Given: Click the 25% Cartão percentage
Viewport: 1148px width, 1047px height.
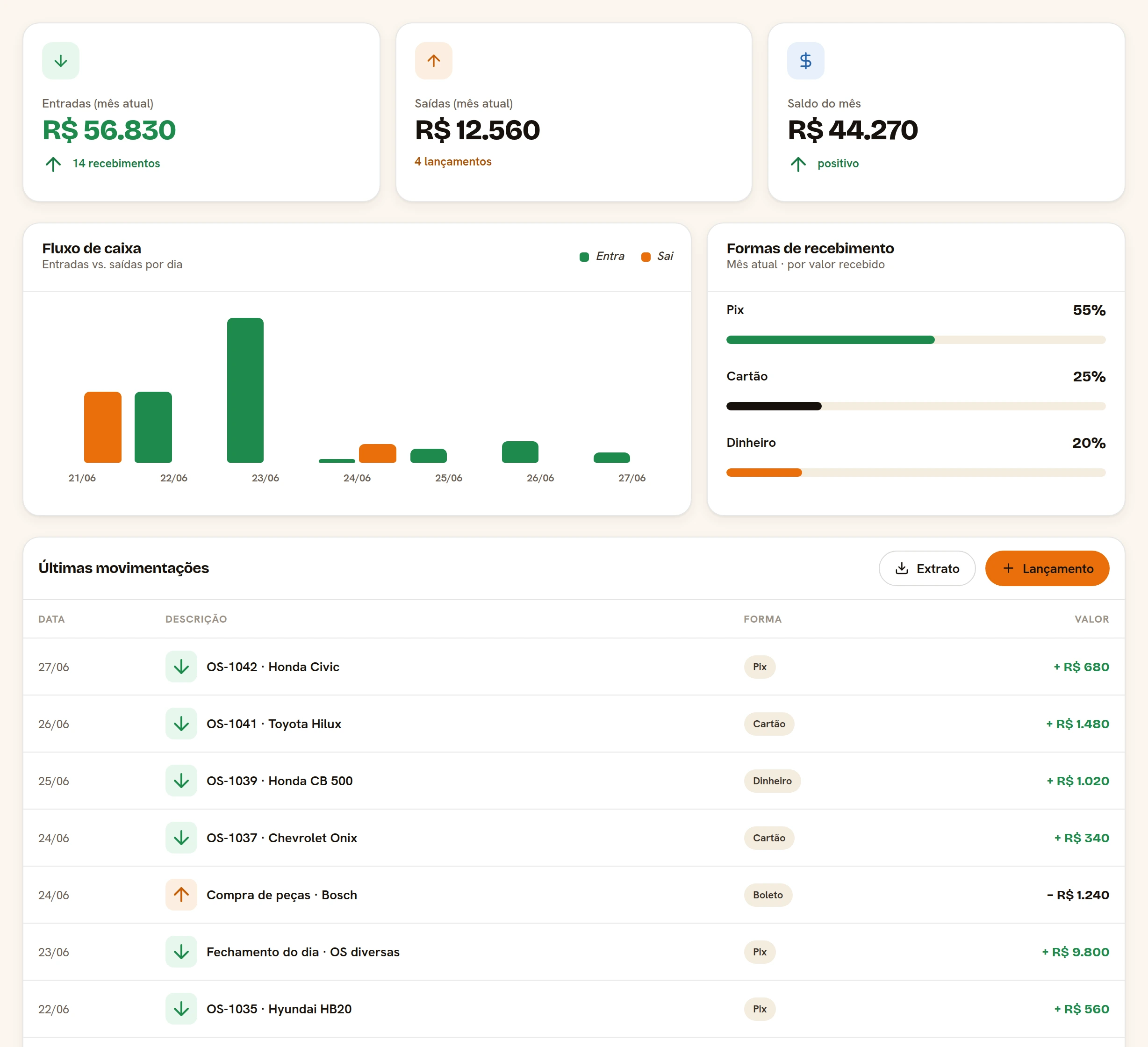Looking at the screenshot, I should (x=1089, y=376).
